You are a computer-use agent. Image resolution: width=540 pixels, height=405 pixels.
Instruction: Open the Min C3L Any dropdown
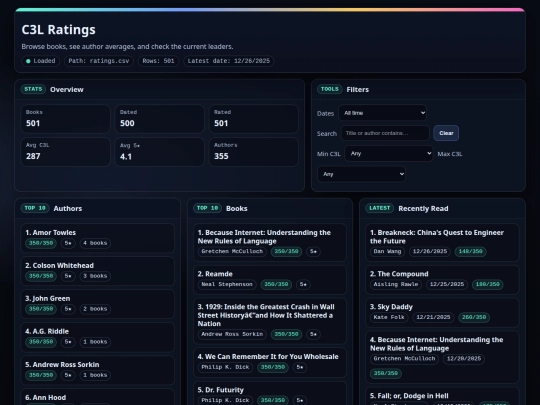389,154
